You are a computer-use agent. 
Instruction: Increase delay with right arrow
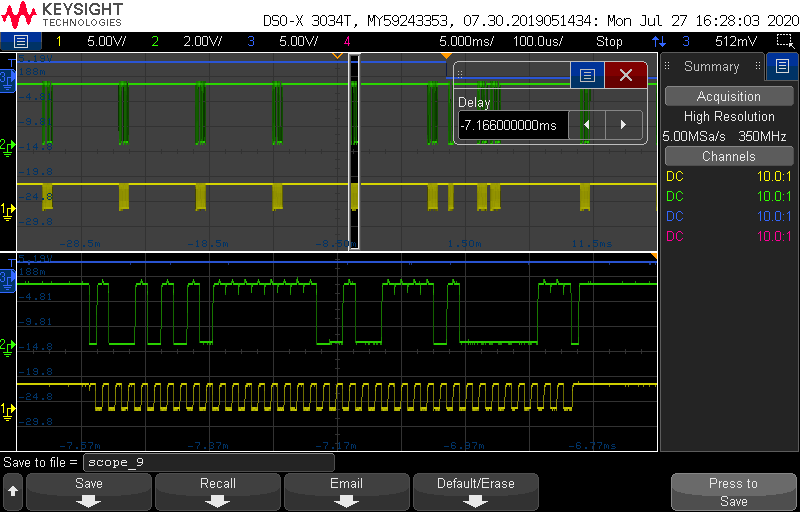coord(623,125)
